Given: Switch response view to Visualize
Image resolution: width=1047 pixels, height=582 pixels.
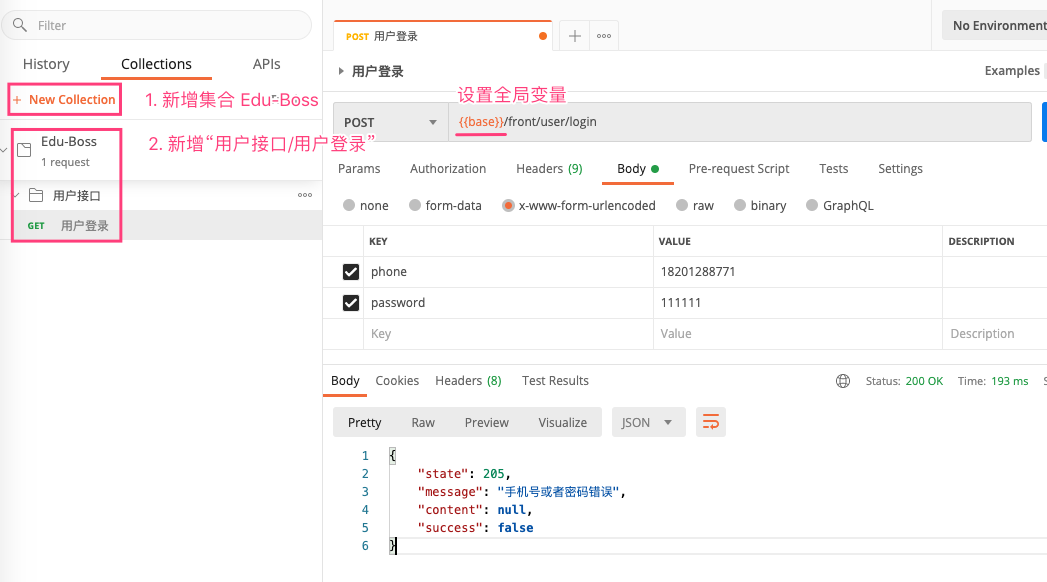Looking at the screenshot, I should (x=562, y=422).
